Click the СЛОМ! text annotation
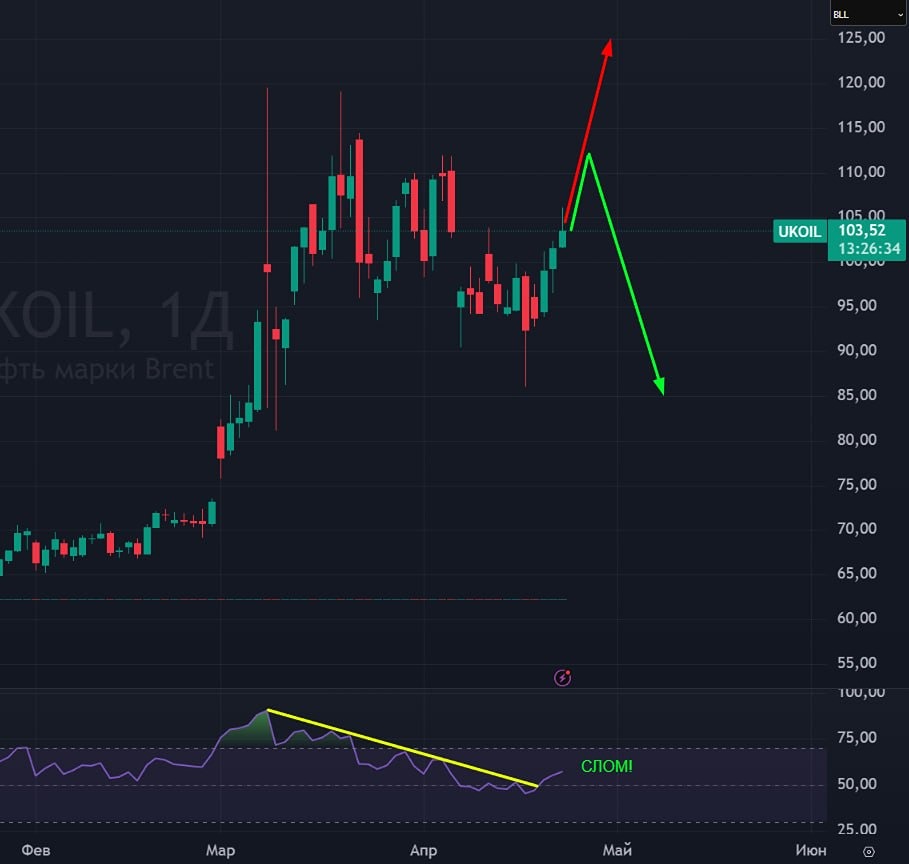This screenshot has width=909, height=864. 607,766
